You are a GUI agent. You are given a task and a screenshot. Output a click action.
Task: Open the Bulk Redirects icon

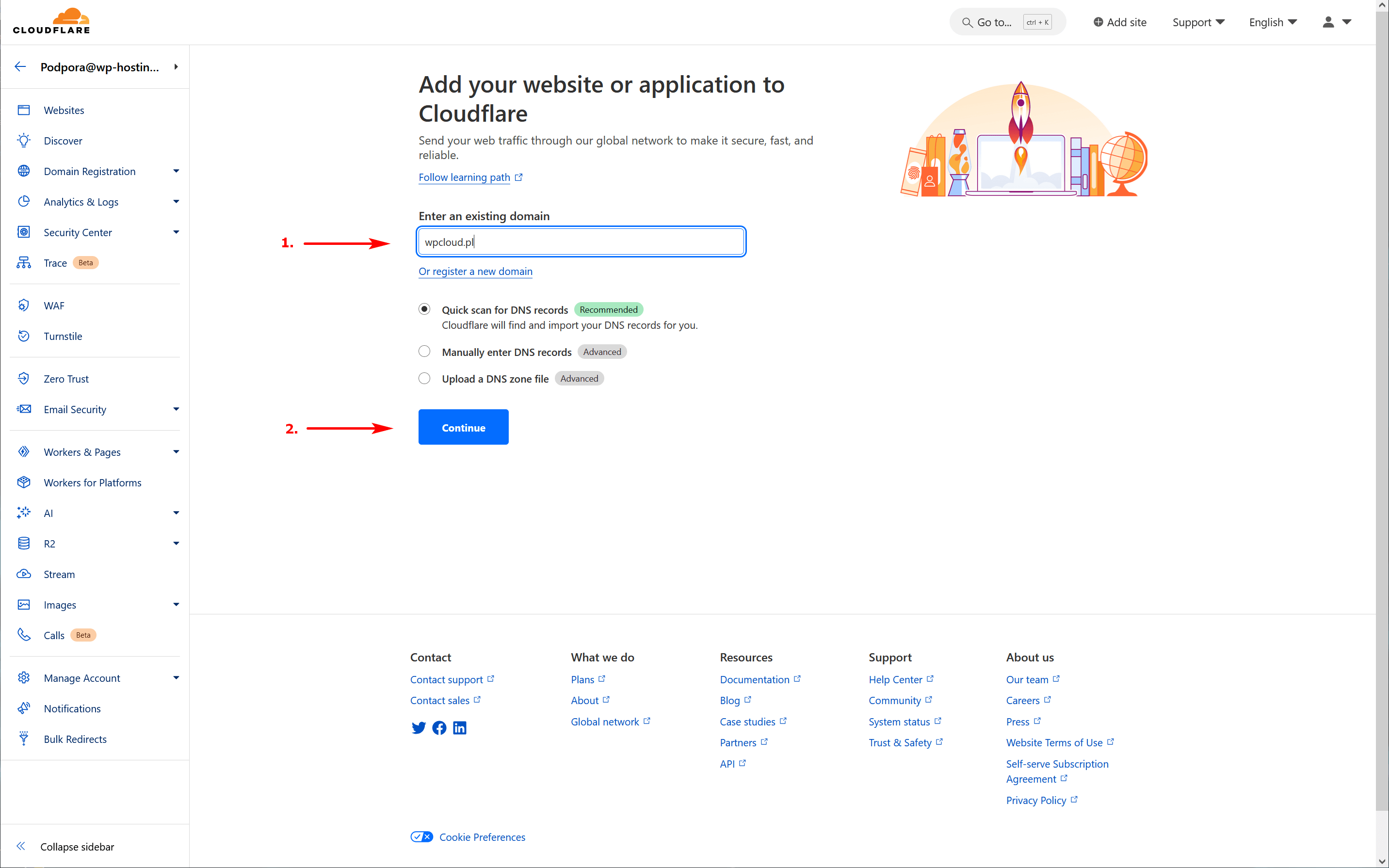(24, 738)
